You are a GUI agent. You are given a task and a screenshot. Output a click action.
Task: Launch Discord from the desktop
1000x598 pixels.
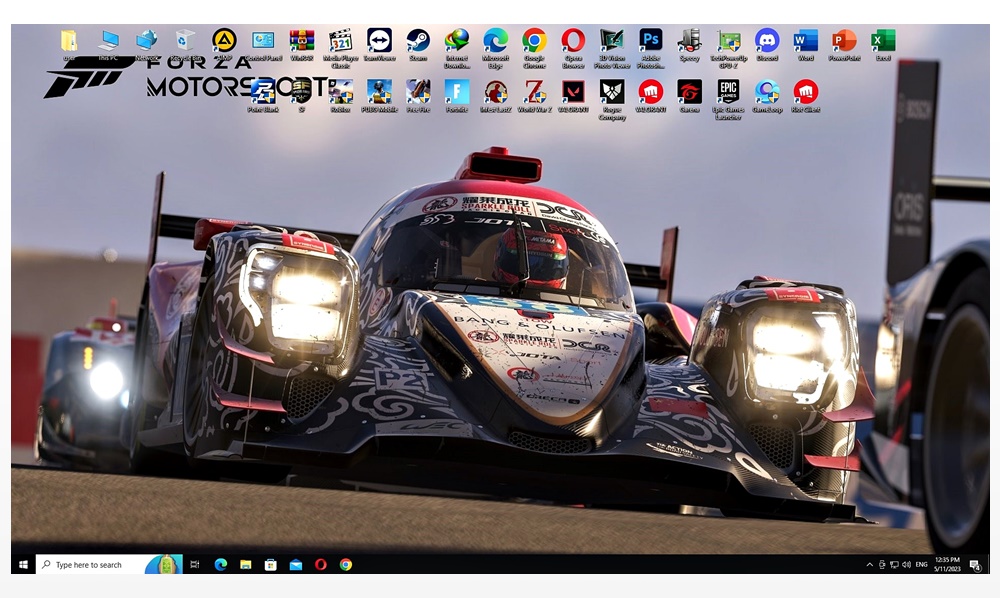pos(767,42)
